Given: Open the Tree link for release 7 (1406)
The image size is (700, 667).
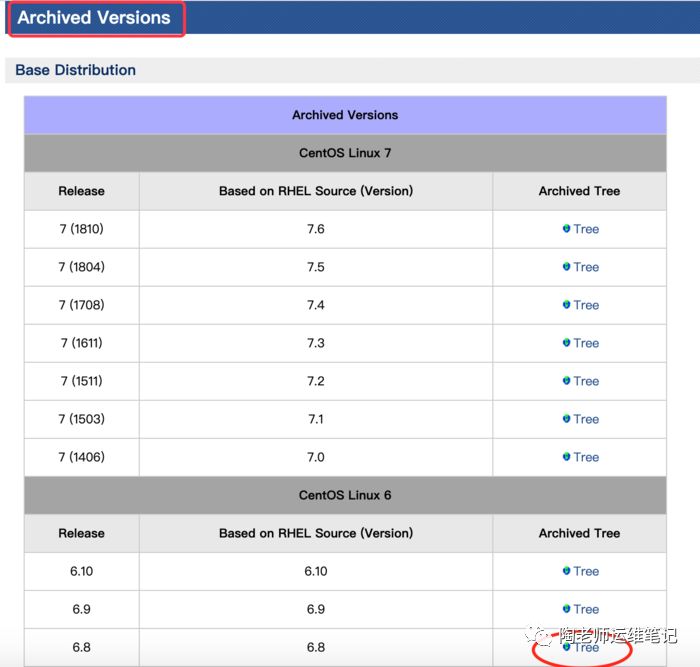Looking at the screenshot, I should (586, 457).
